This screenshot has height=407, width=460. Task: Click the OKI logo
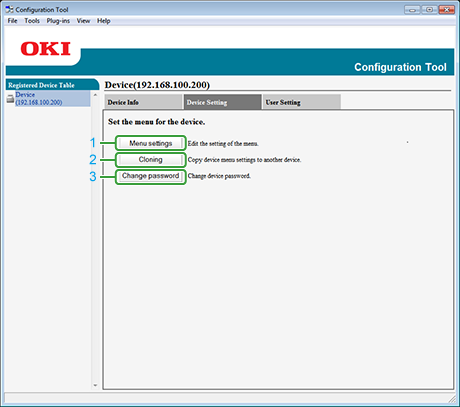coord(45,49)
